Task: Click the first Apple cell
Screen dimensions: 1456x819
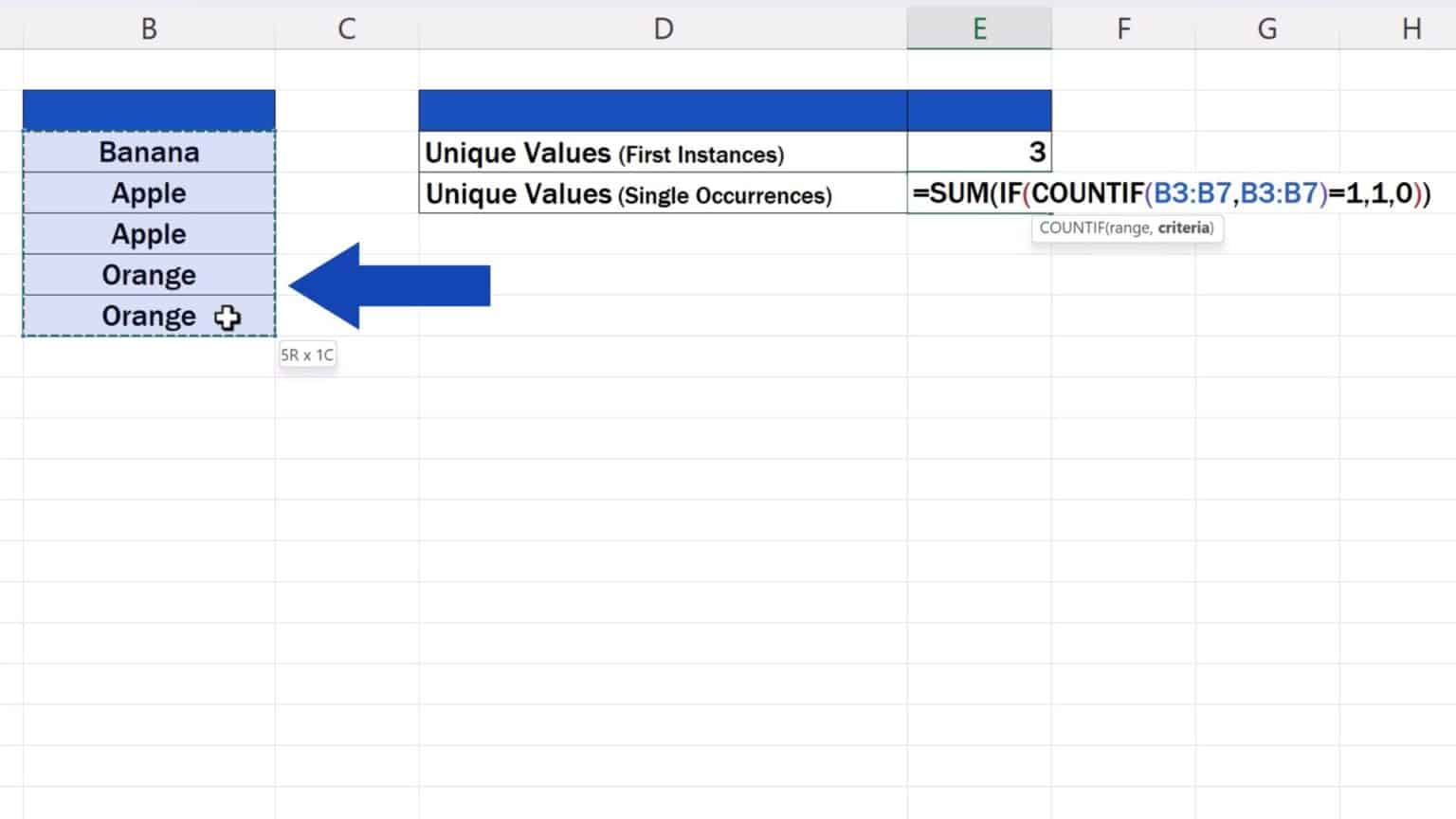Action: pyautogui.click(x=148, y=192)
